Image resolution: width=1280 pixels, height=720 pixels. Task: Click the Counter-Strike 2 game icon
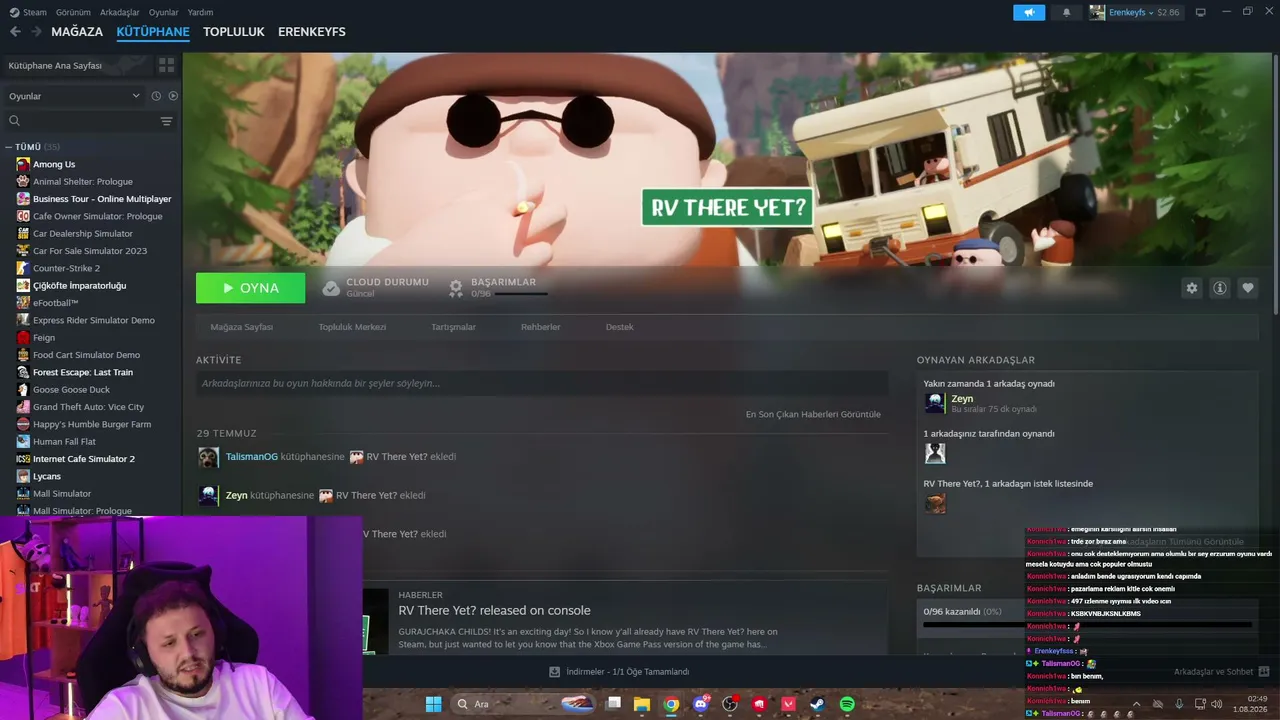click(23, 268)
